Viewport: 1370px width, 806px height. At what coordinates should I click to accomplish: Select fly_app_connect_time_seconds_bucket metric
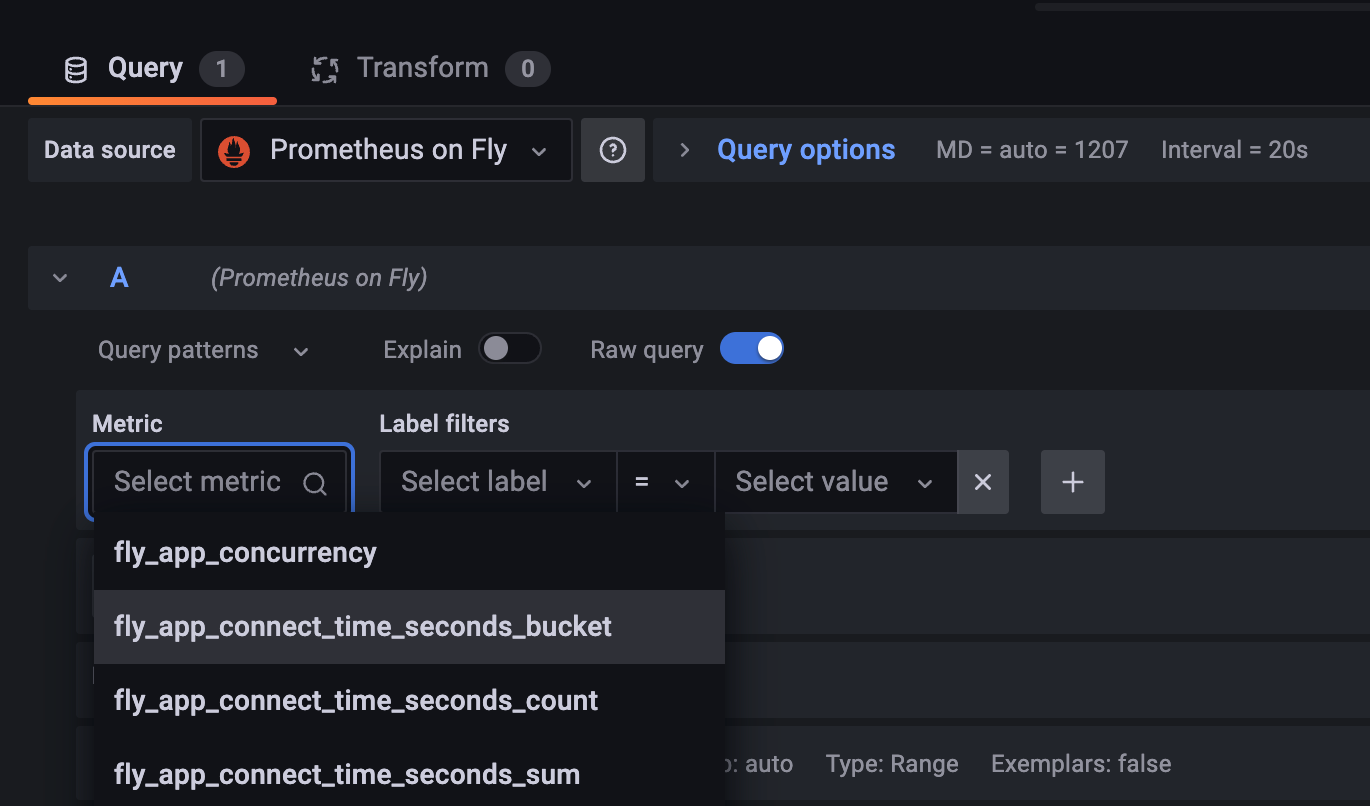409,627
